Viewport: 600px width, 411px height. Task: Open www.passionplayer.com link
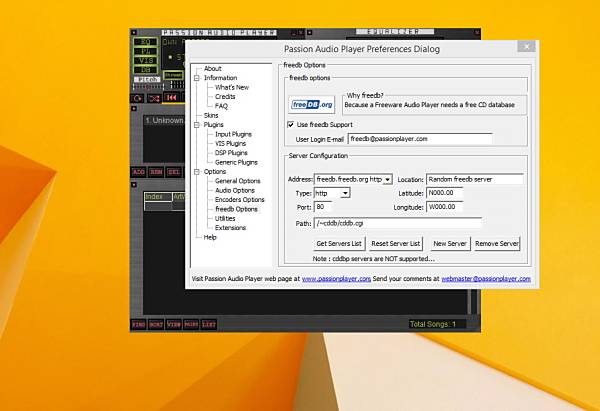point(336,279)
